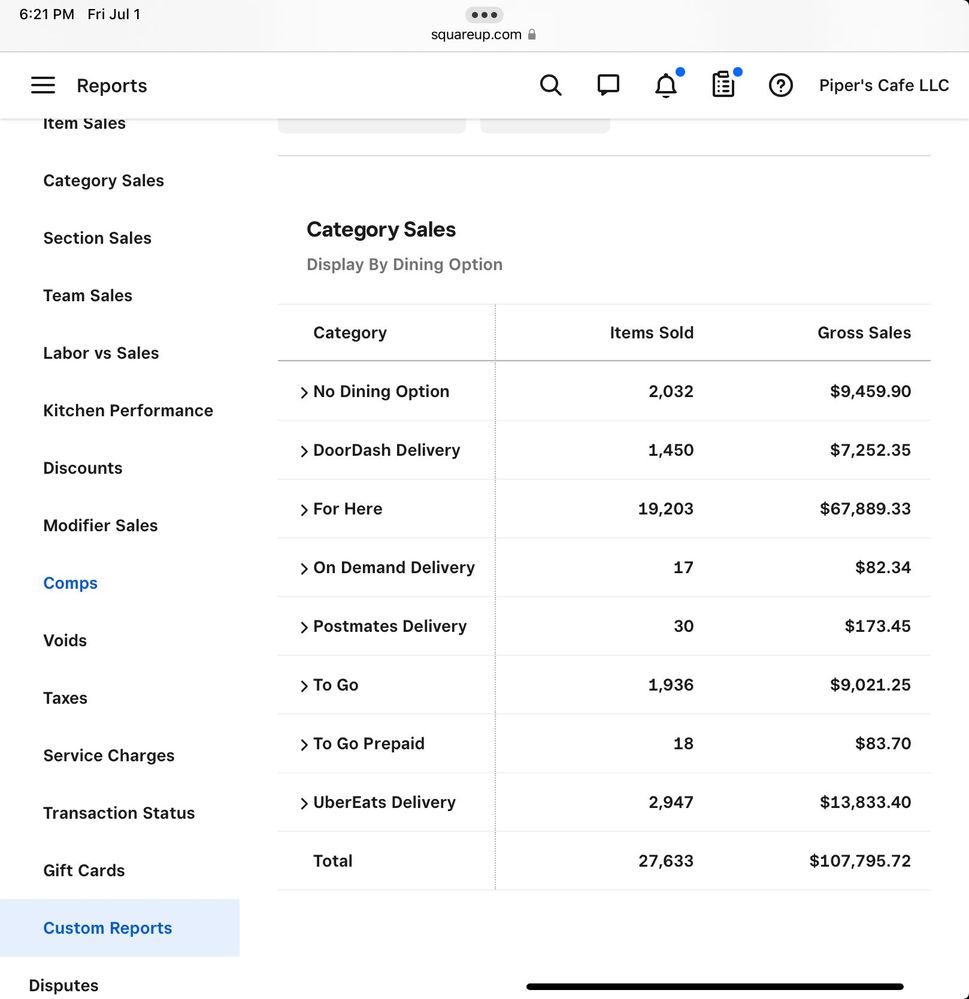
Task: Select Custom Reports in sidebar
Action: 107,928
